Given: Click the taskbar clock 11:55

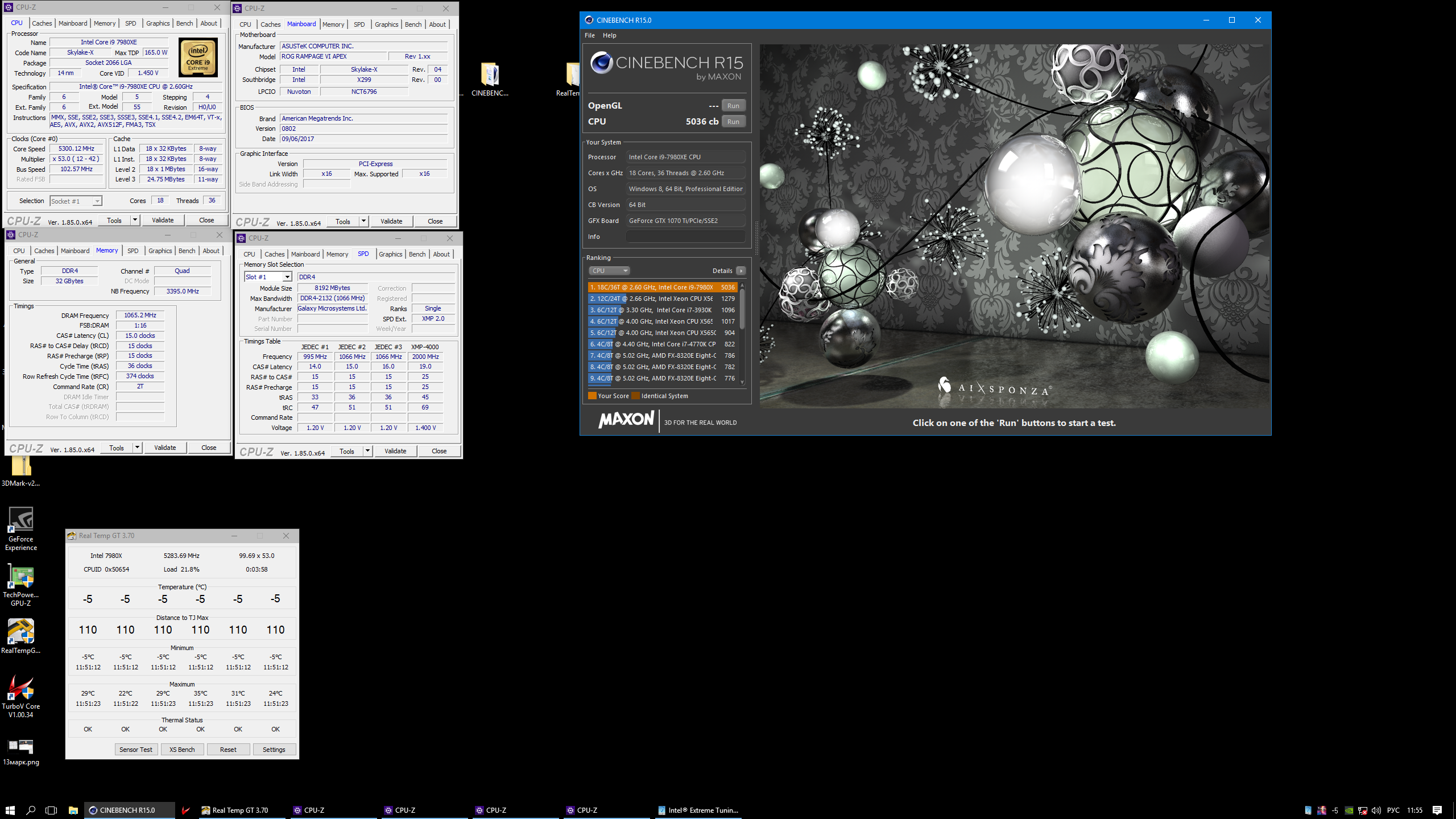Looking at the screenshot, I should point(1414,810).
